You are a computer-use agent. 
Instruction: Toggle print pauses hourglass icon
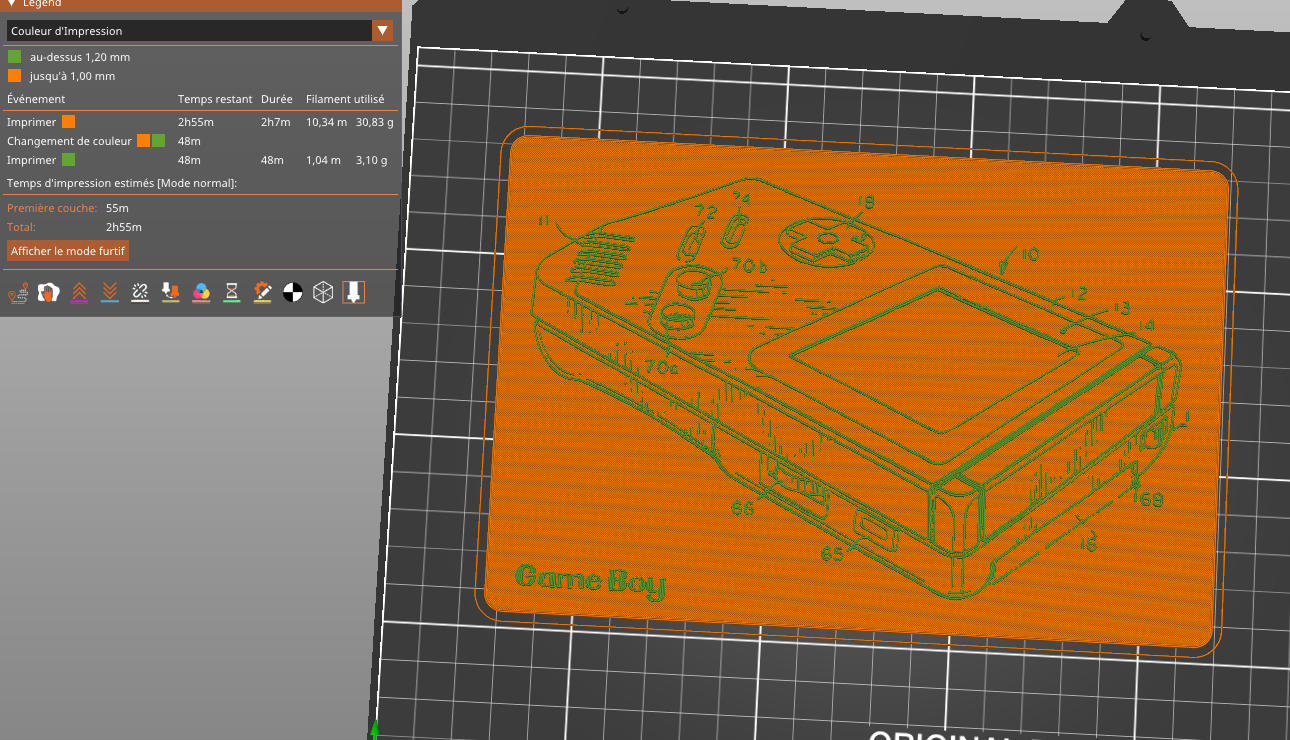232,292
